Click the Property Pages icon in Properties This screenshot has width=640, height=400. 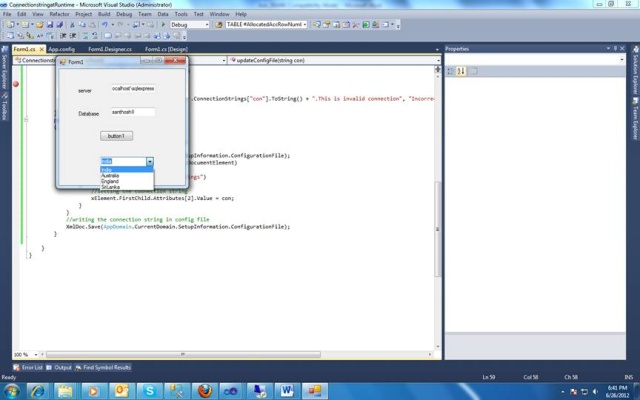(x=473, y=71)
